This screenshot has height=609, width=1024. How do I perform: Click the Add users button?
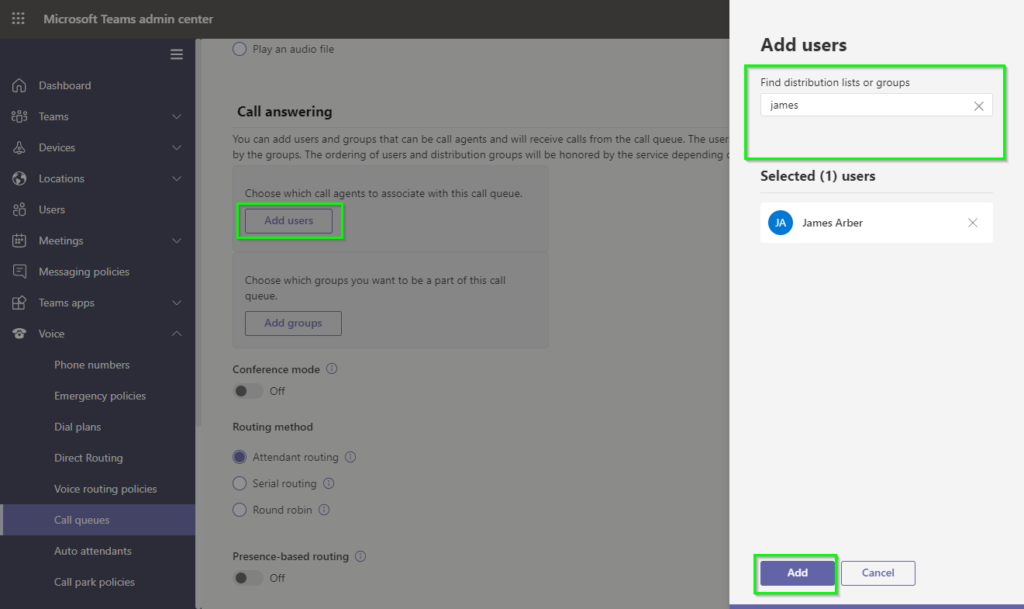click(x=289, y=221)
